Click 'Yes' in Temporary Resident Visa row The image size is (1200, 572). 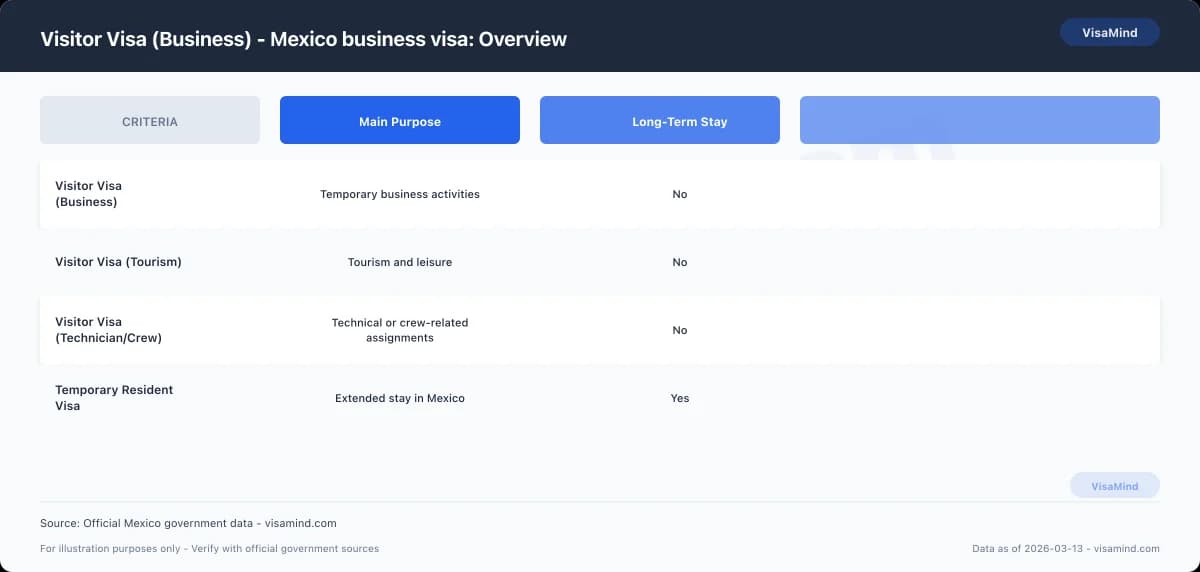click(x=680, y=398)
